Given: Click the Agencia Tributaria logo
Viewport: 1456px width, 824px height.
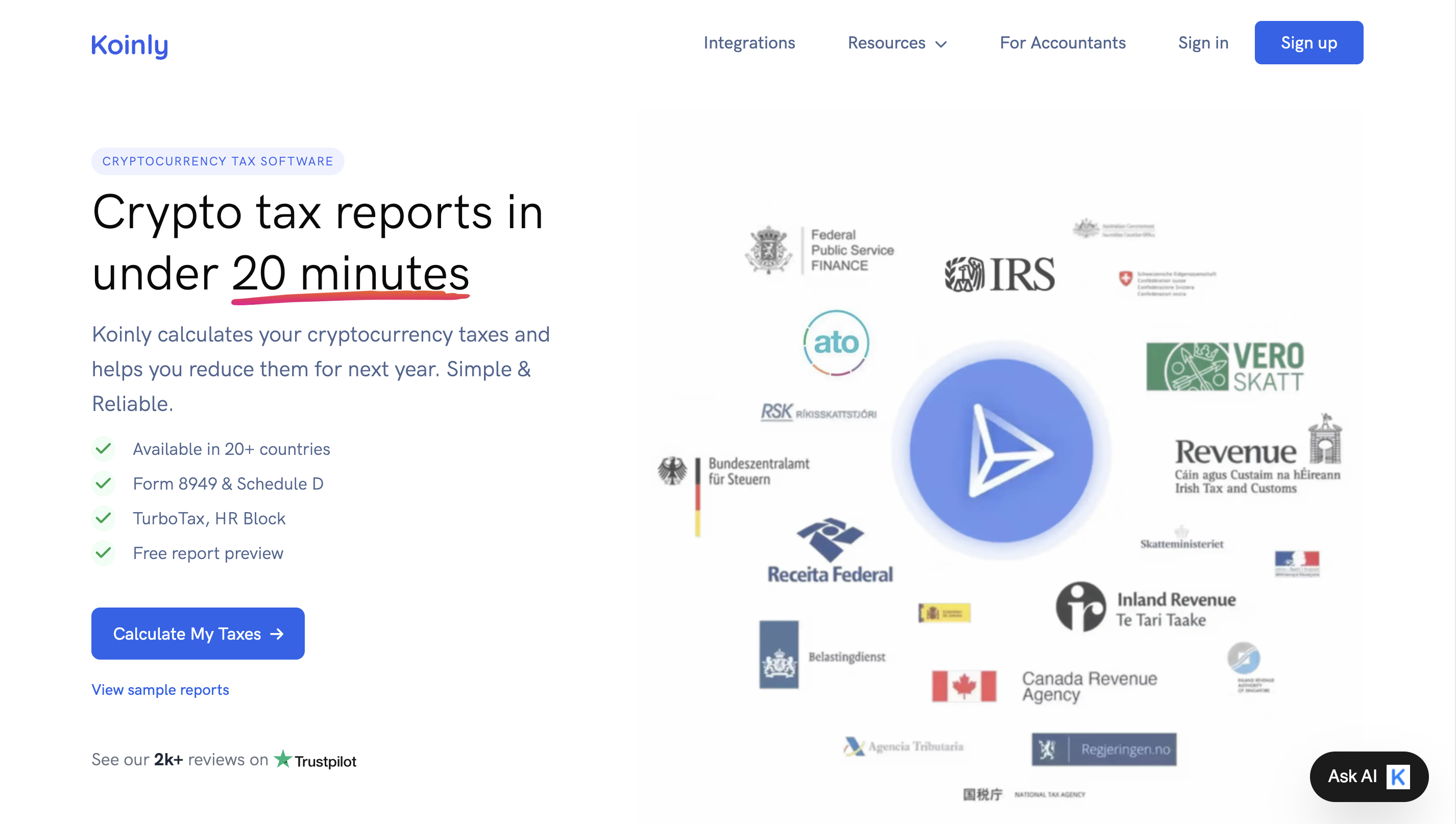Looking at the screenshot, I should pos(903,746).
